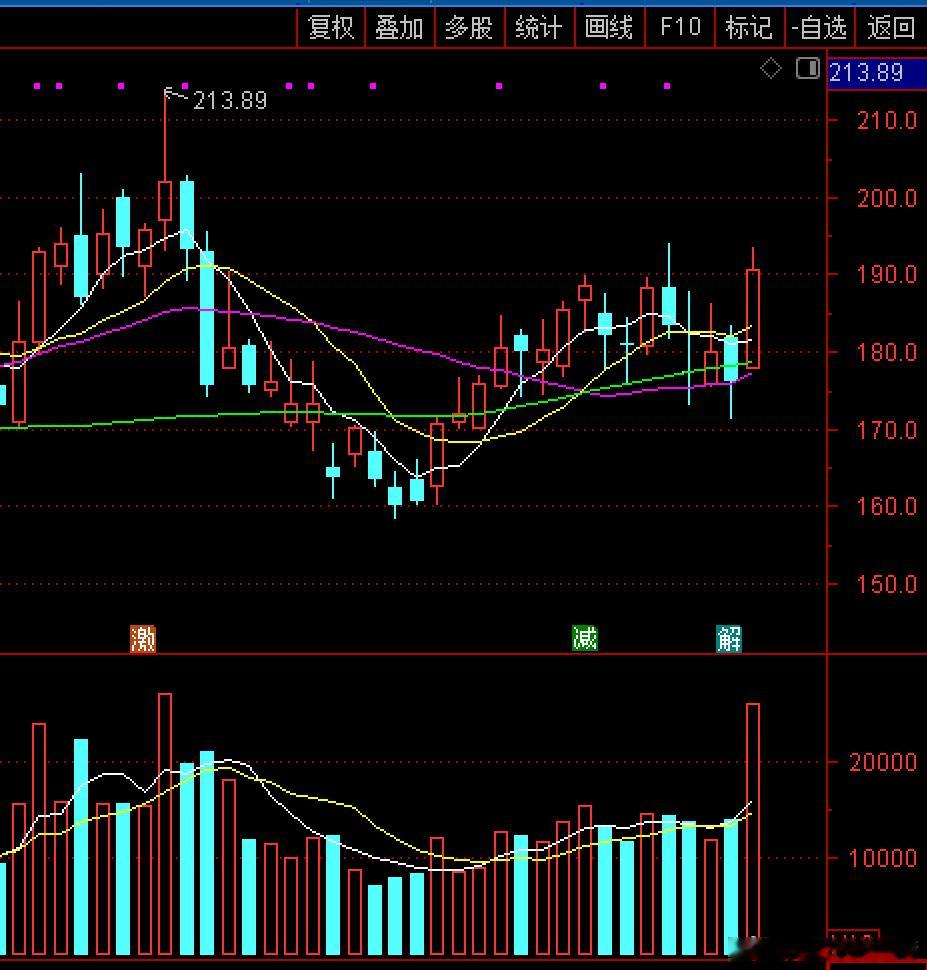The image size is (927, 970).
Task: Click the rightmost magenta info dot
Action: pyautogui.click(x=666, y=86)
